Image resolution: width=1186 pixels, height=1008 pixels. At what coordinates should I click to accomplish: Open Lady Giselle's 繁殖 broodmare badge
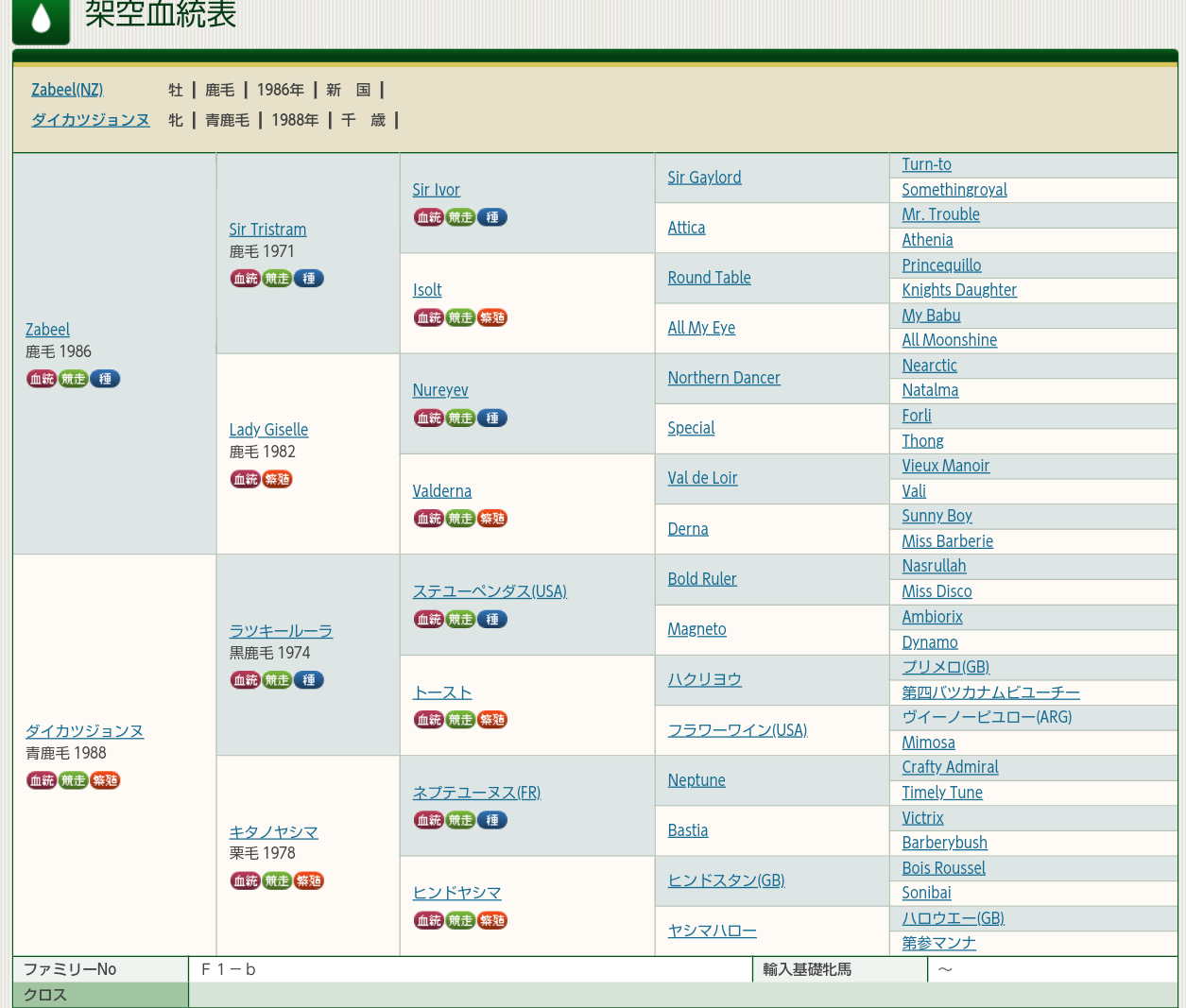point(277,479)
